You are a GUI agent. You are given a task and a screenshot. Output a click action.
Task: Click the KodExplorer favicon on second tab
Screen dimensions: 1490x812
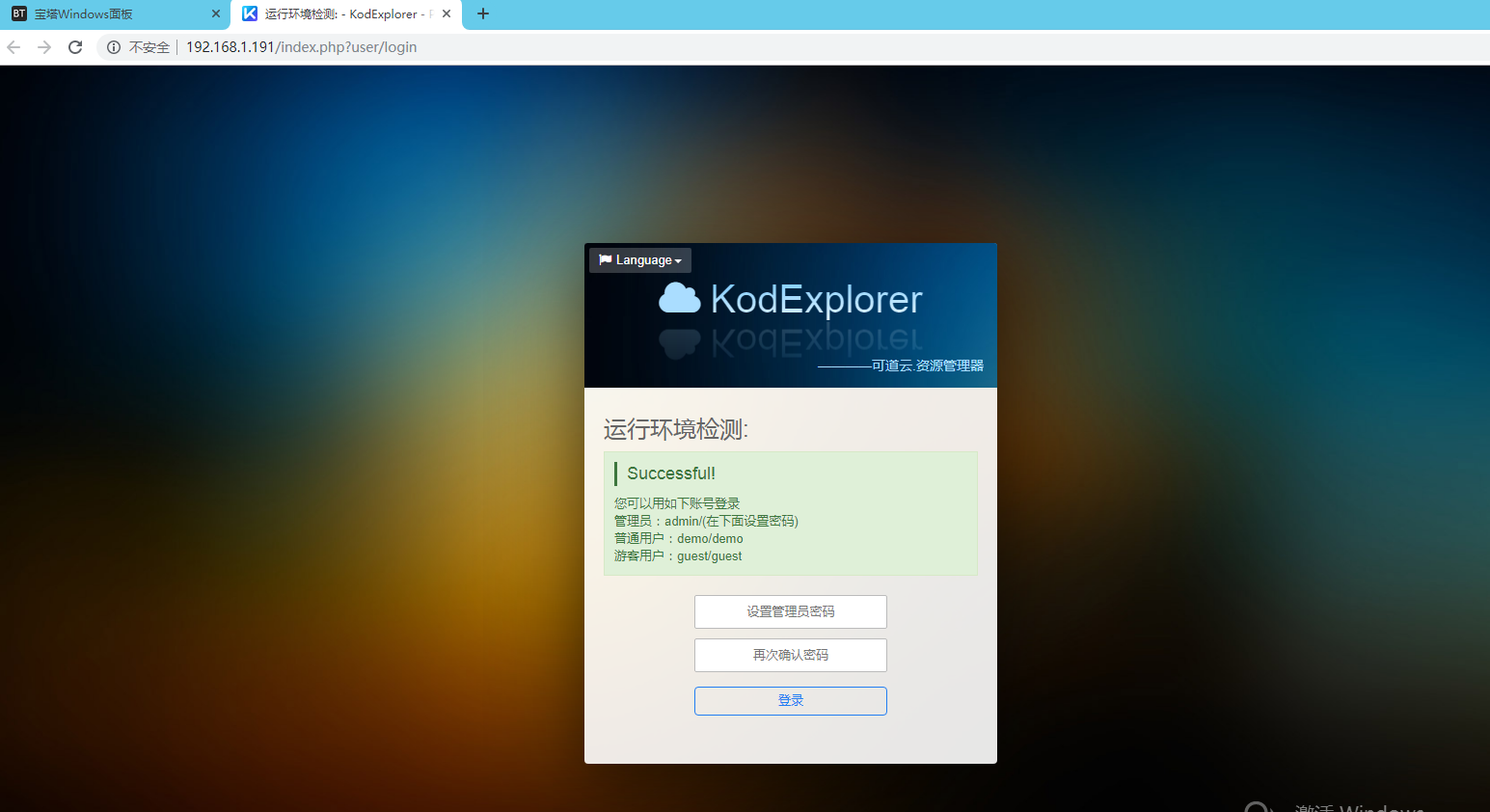(x=250, y=14)
